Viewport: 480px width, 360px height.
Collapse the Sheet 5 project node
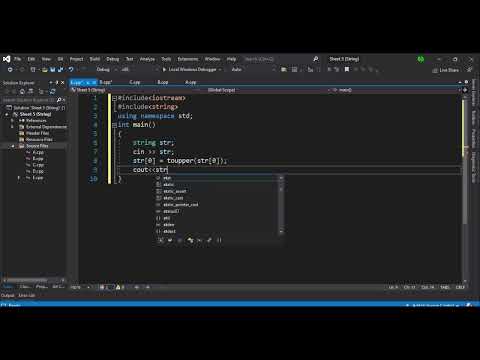click(7, 114)
